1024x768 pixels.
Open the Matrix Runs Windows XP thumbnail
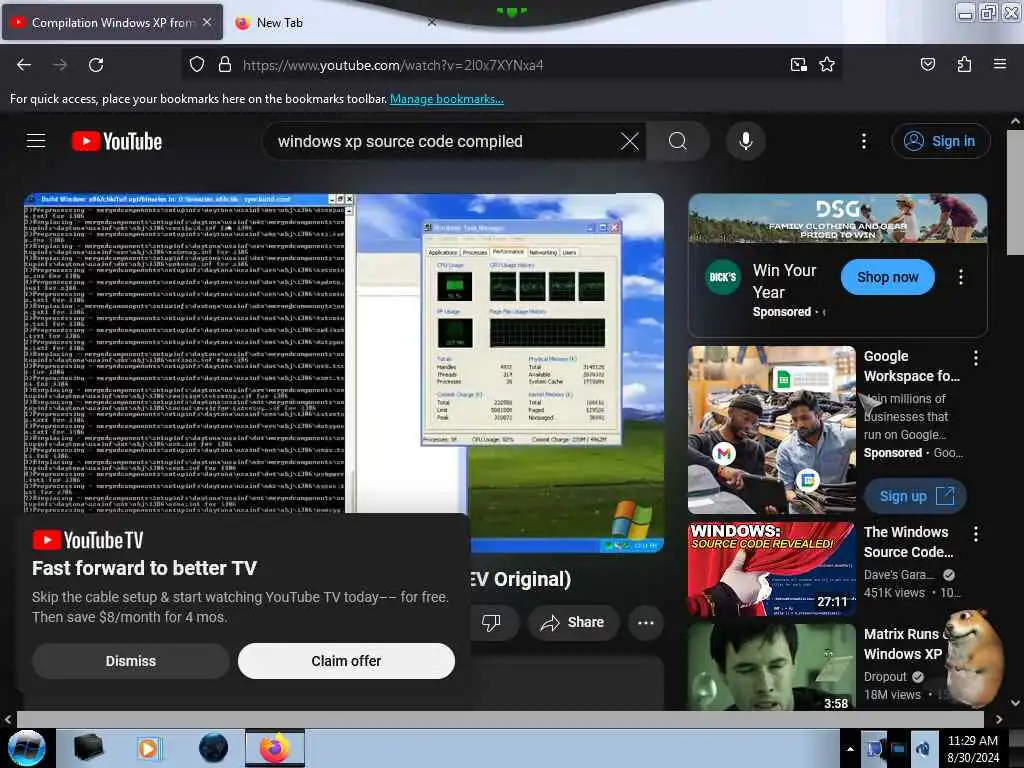tap(771, 666)
